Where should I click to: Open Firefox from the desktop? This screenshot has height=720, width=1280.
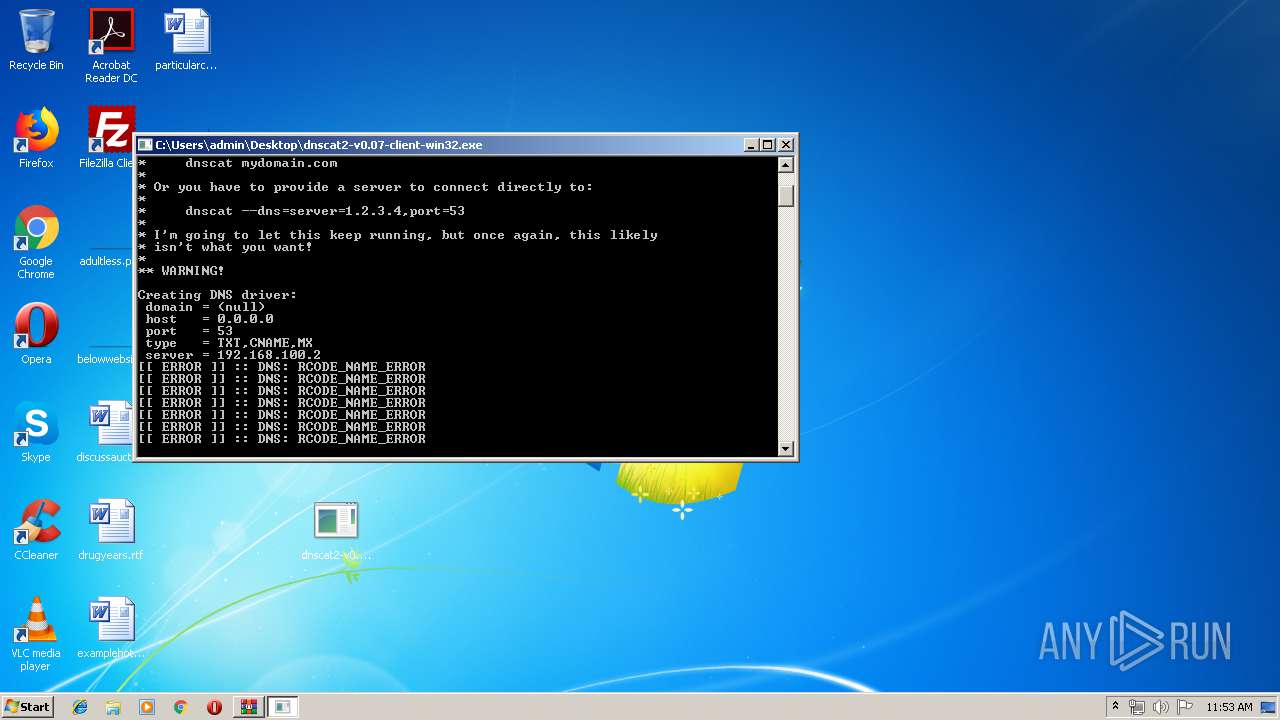(36, 138)
